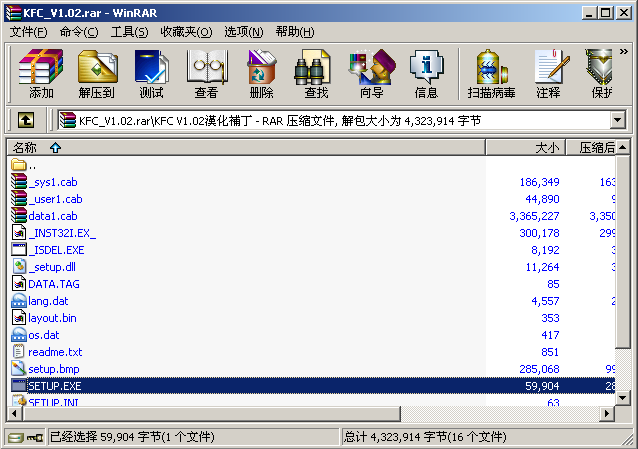Select the _sys1.cab file icon
This screenshot has height=449, width=638.
tap(19, 182)
